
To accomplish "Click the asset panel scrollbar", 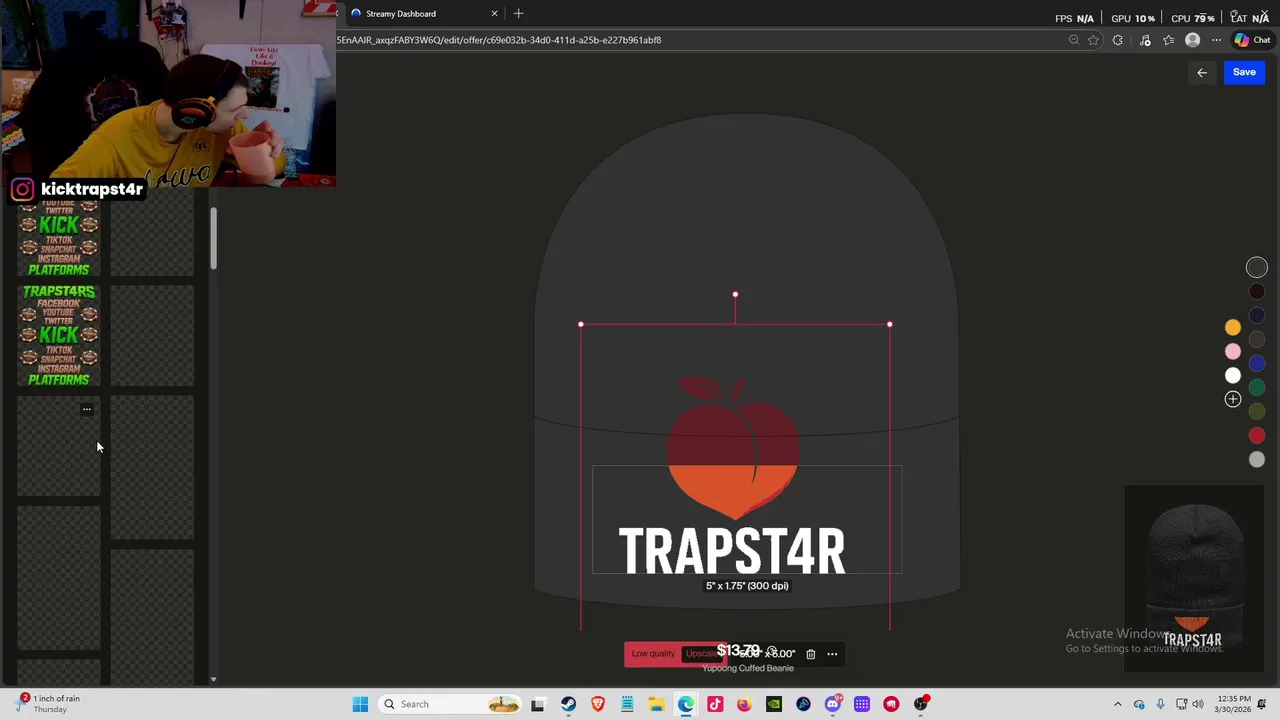I will click(213, 238).
